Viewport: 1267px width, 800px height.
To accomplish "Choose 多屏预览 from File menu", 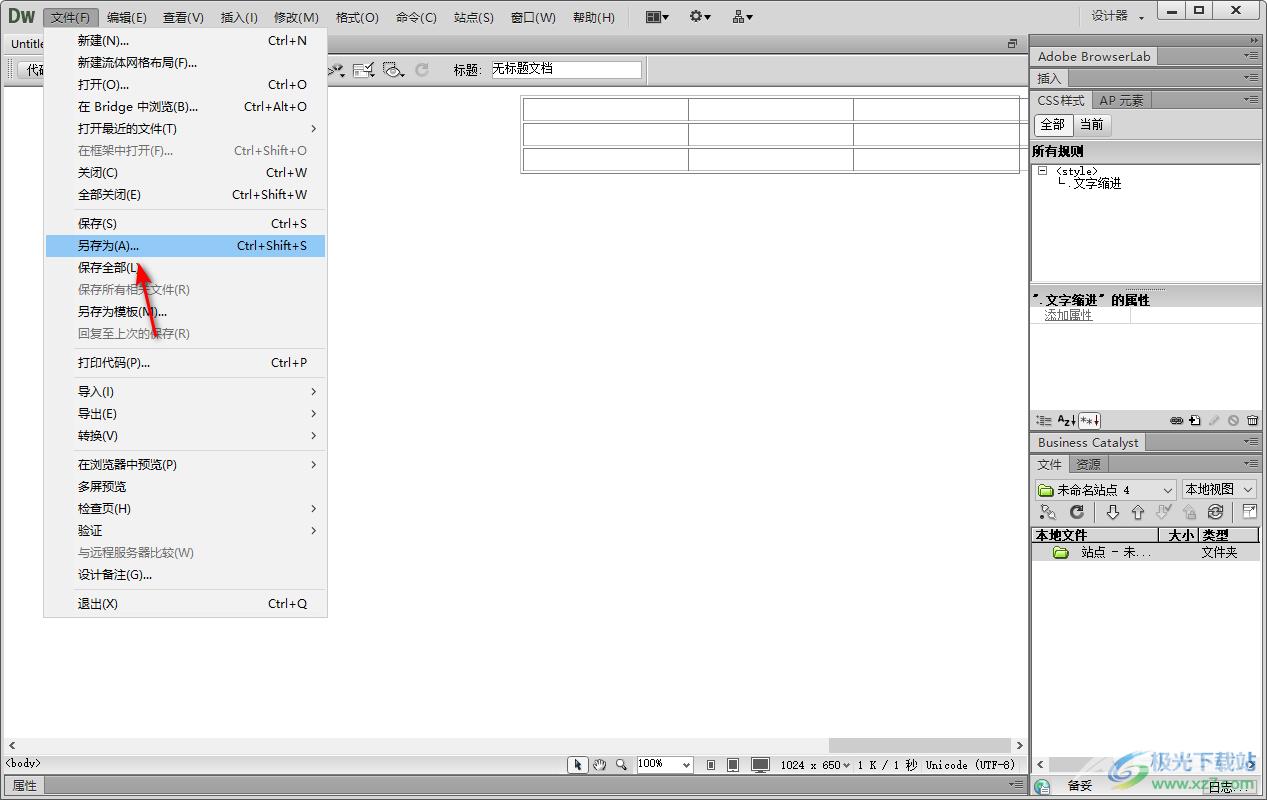I will 186,487.
